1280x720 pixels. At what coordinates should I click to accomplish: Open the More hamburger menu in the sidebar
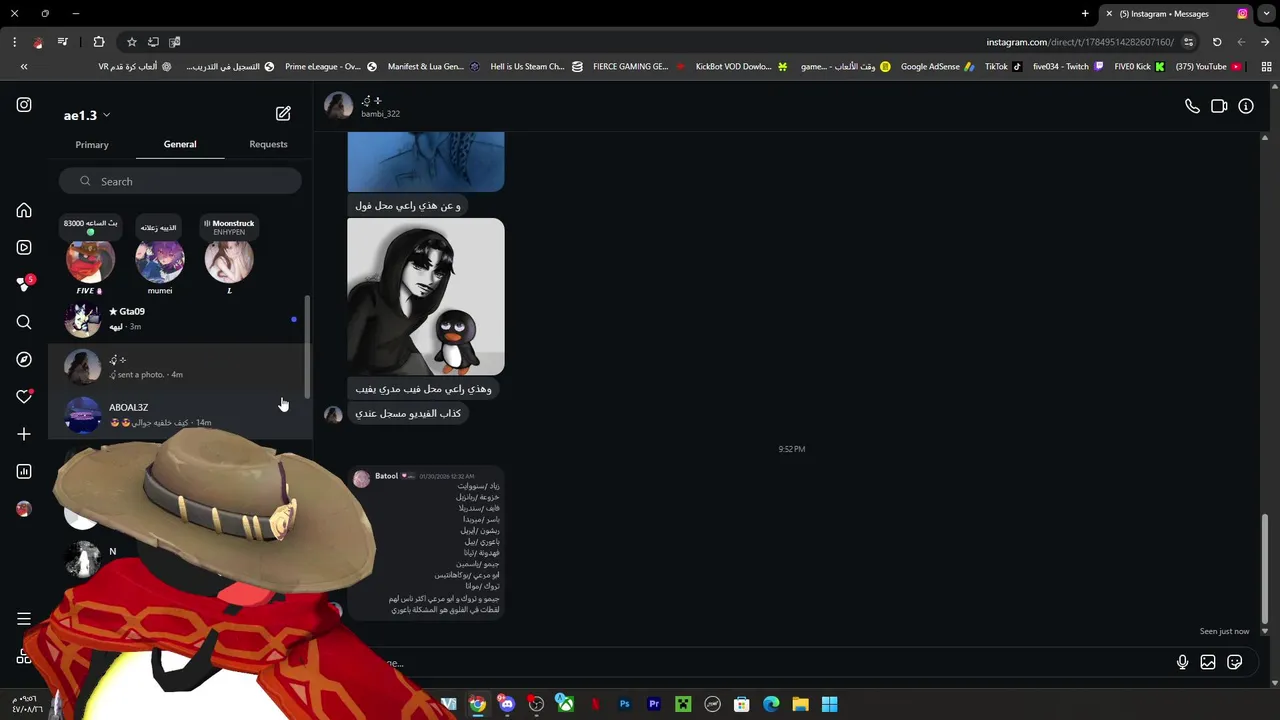pyautogui.click(x=24, y=619)
